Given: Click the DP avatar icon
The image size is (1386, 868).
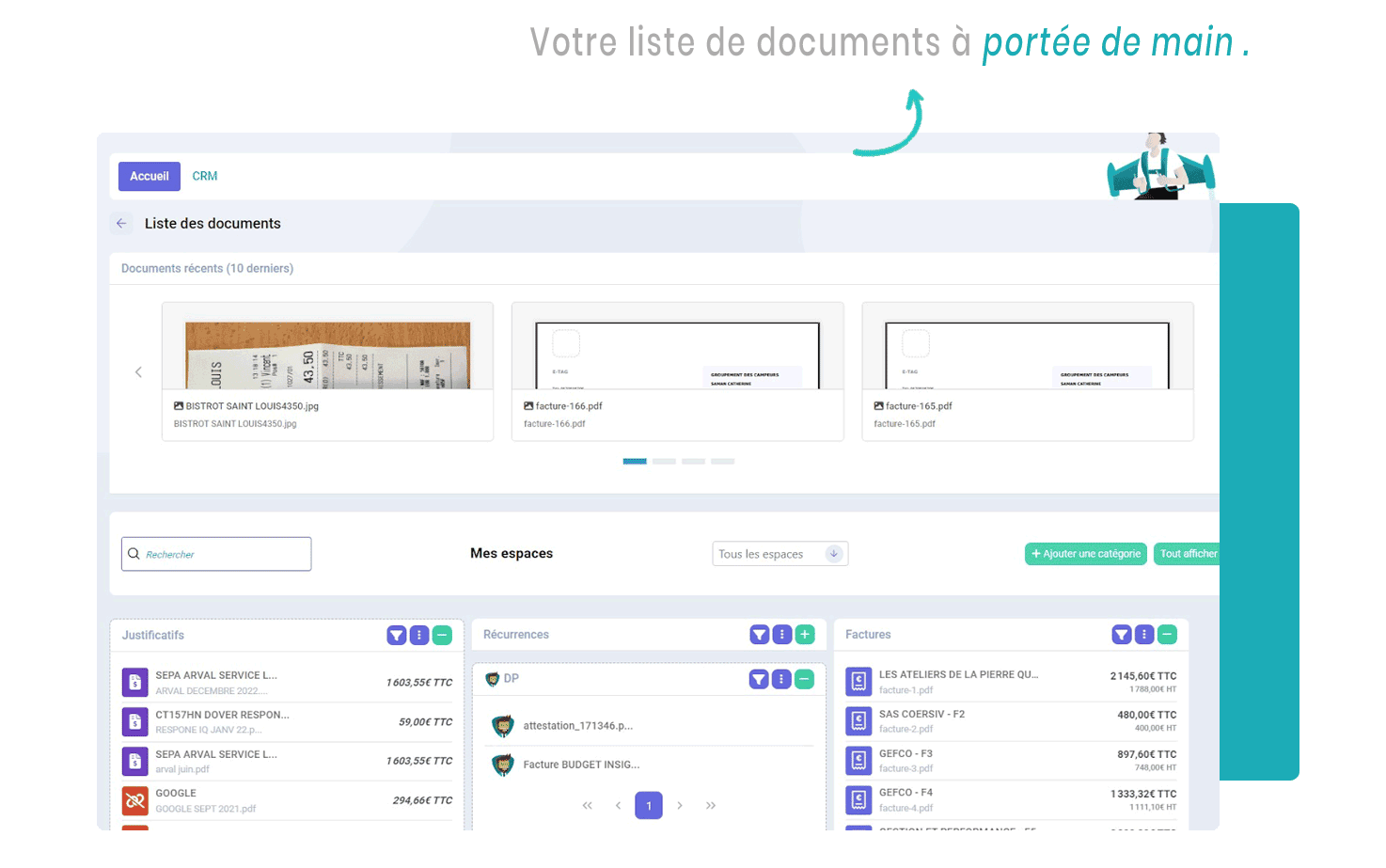Looking at the screenshot, I should click(x=492, y=679).
